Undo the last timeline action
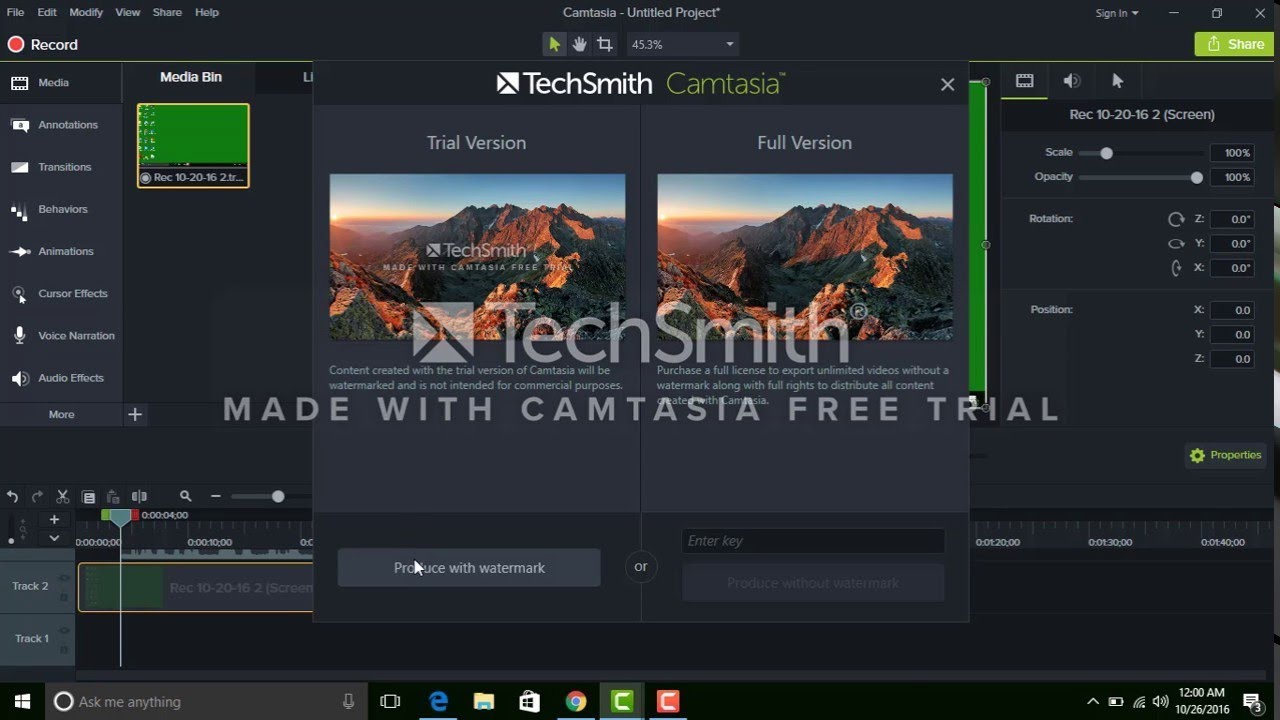This screenshot has height=720, width=1280. coord(12,496)
